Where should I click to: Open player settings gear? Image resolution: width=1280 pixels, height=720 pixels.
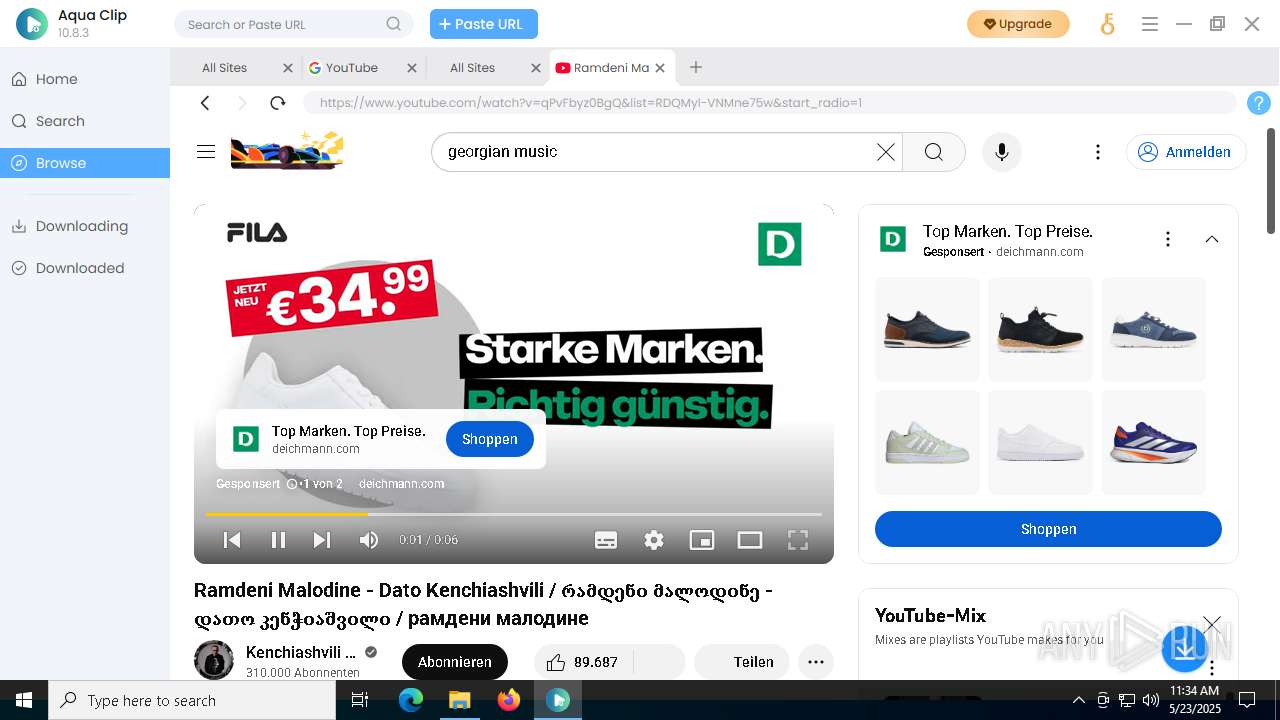(x=654, y=540)
